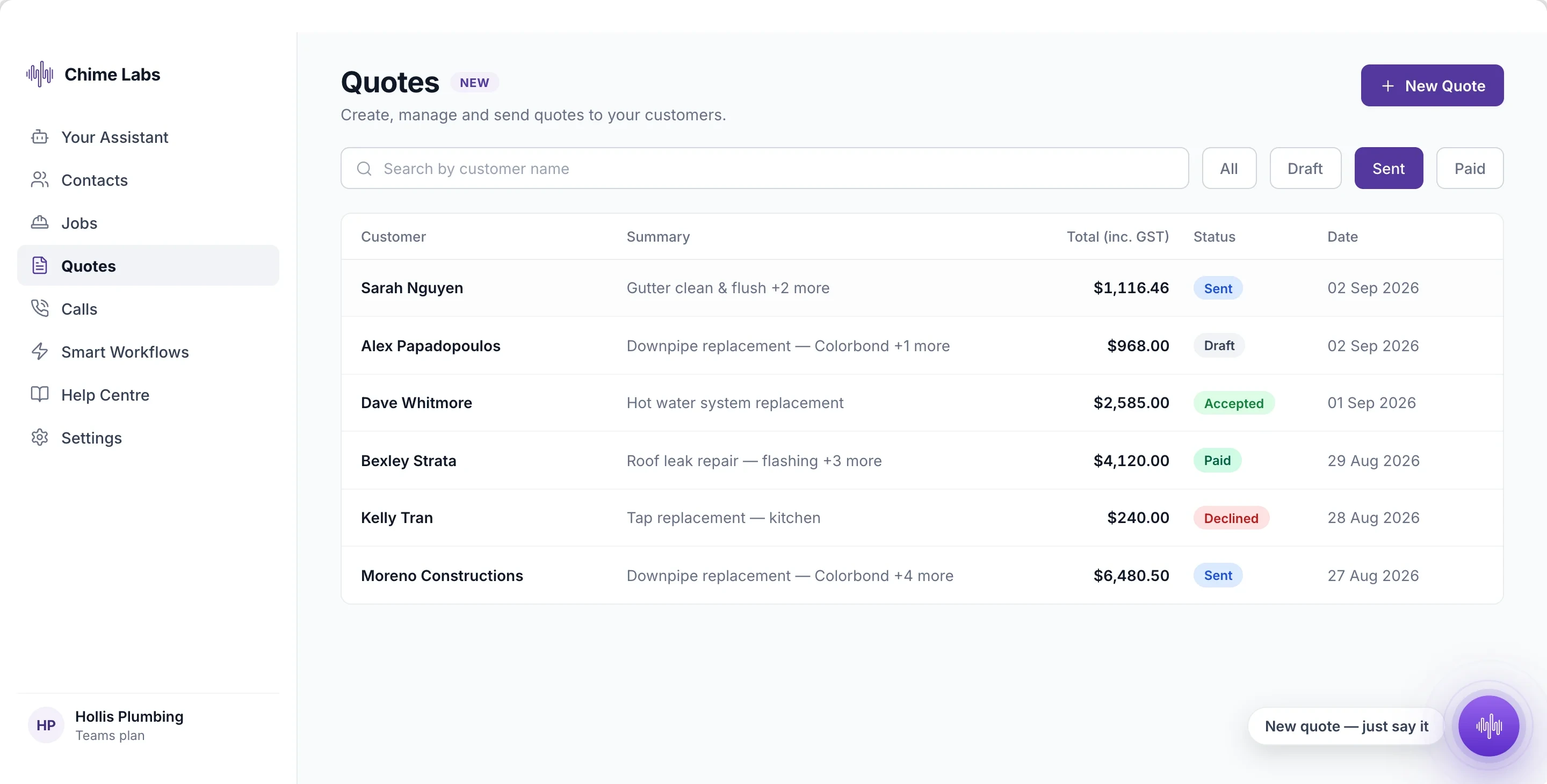
Task: Click the document icon beside Quotes
Action: [40, 266]
